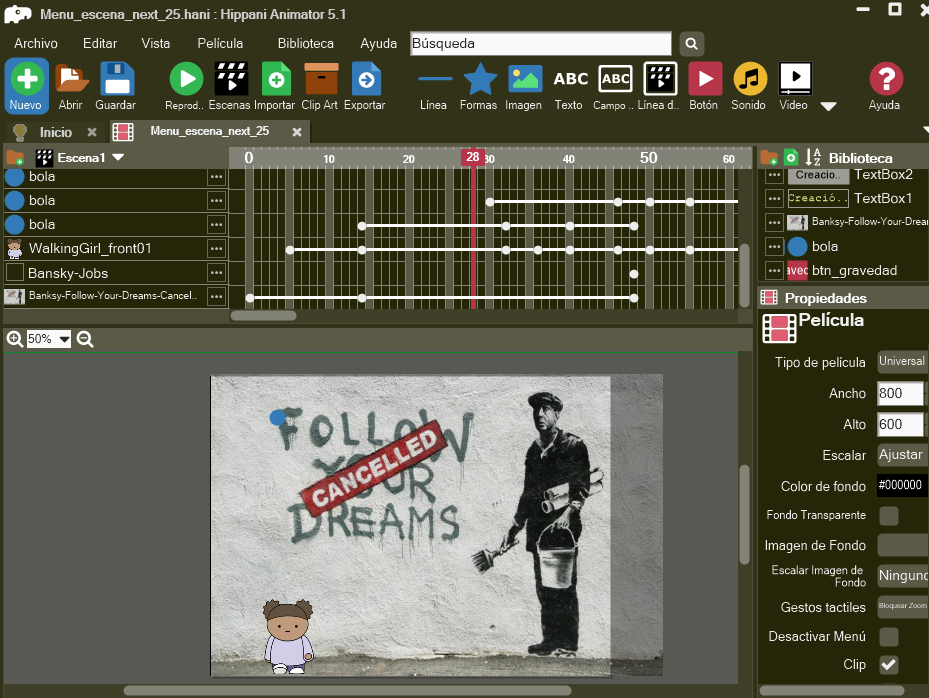This screenshot has width=929, height=698.
Task: Add new layer folder icon in timeline
Action: click(15, 158)
